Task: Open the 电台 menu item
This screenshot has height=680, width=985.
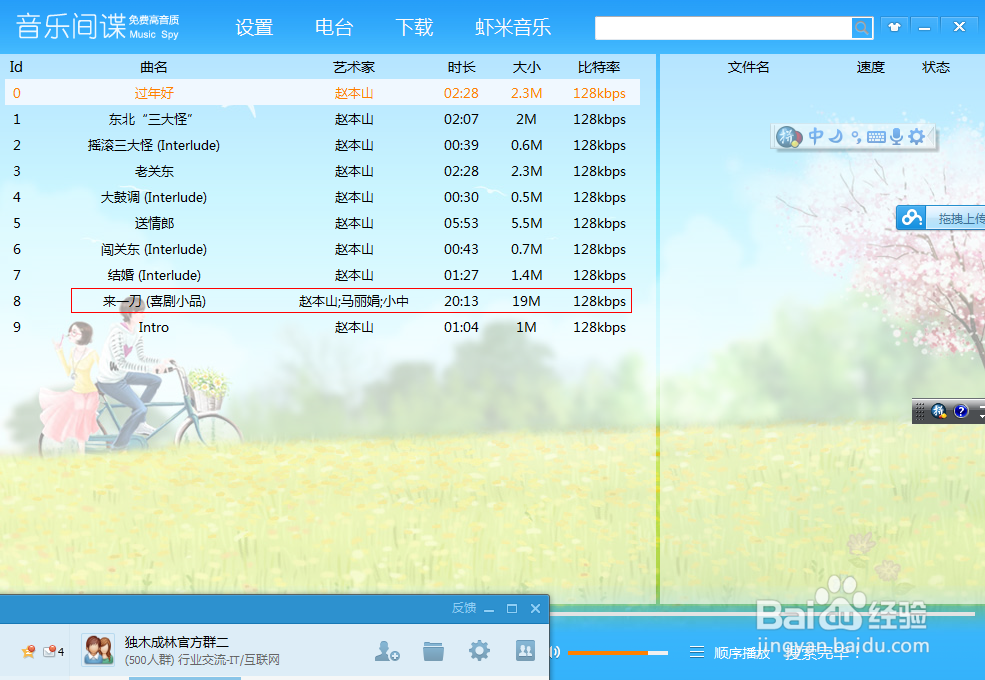Action: 334,27
